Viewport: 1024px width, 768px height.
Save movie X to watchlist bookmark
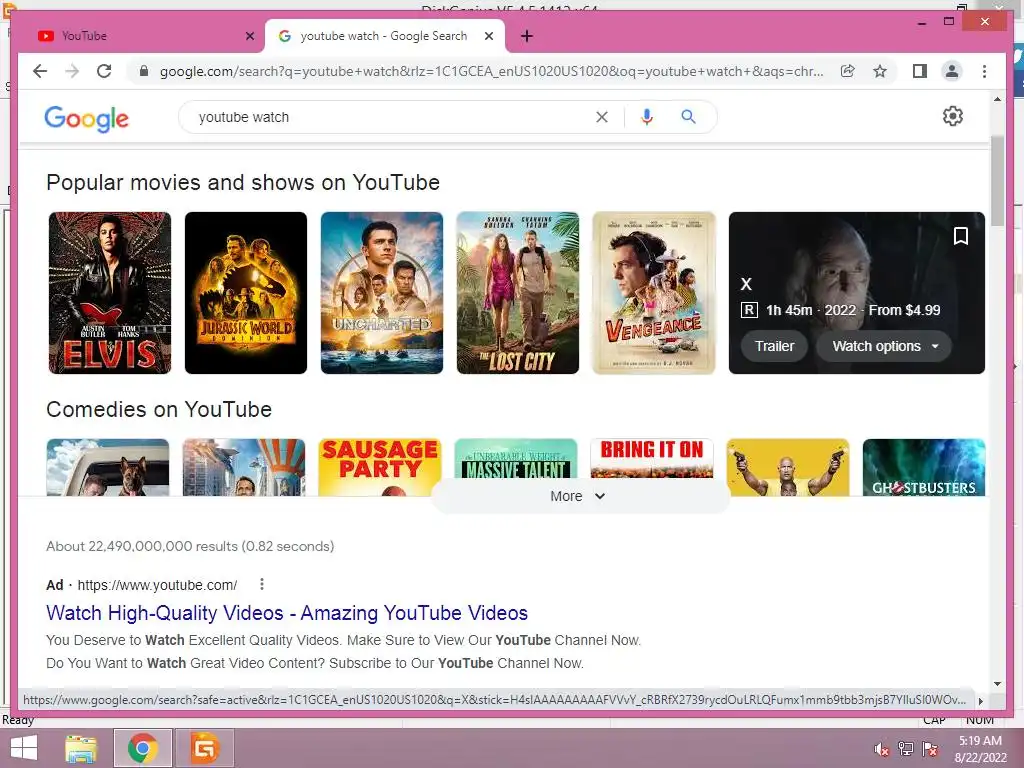[x=961, y=236]
